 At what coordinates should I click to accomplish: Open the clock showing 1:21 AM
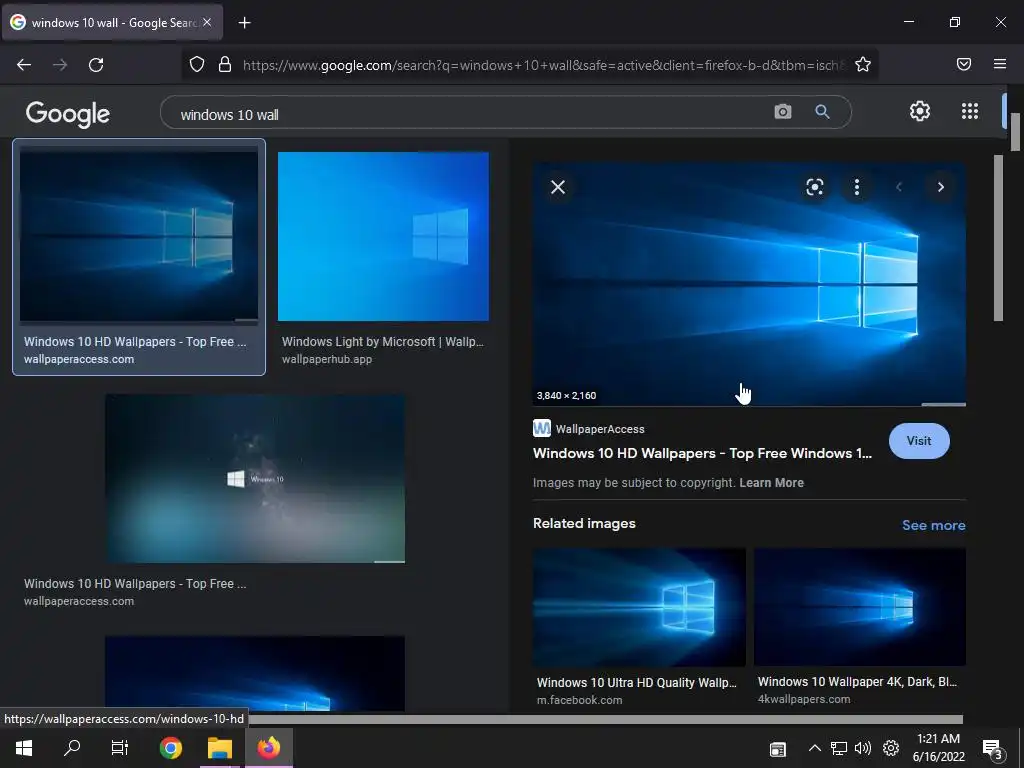tap(938, 748)
